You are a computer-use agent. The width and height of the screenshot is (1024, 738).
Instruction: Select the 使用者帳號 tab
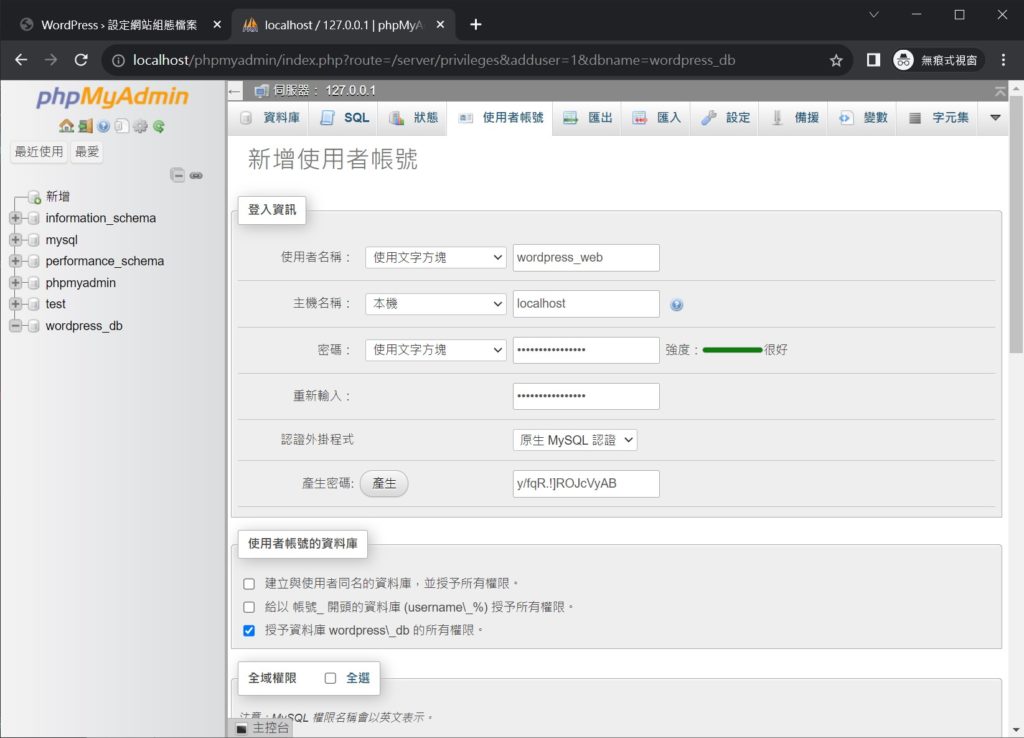(500, 118)
